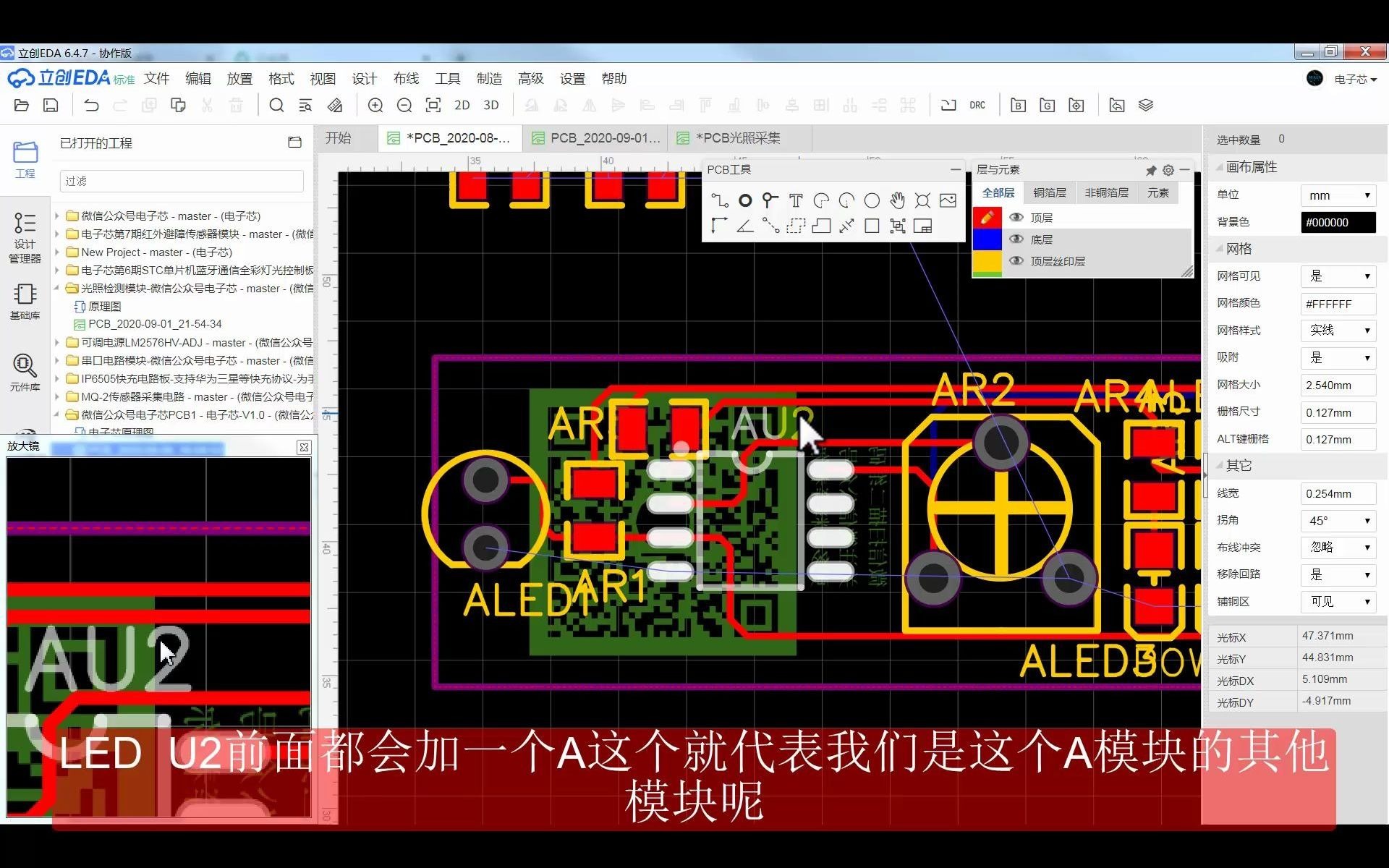Open the magnifier search tool

tap(276, 105)
